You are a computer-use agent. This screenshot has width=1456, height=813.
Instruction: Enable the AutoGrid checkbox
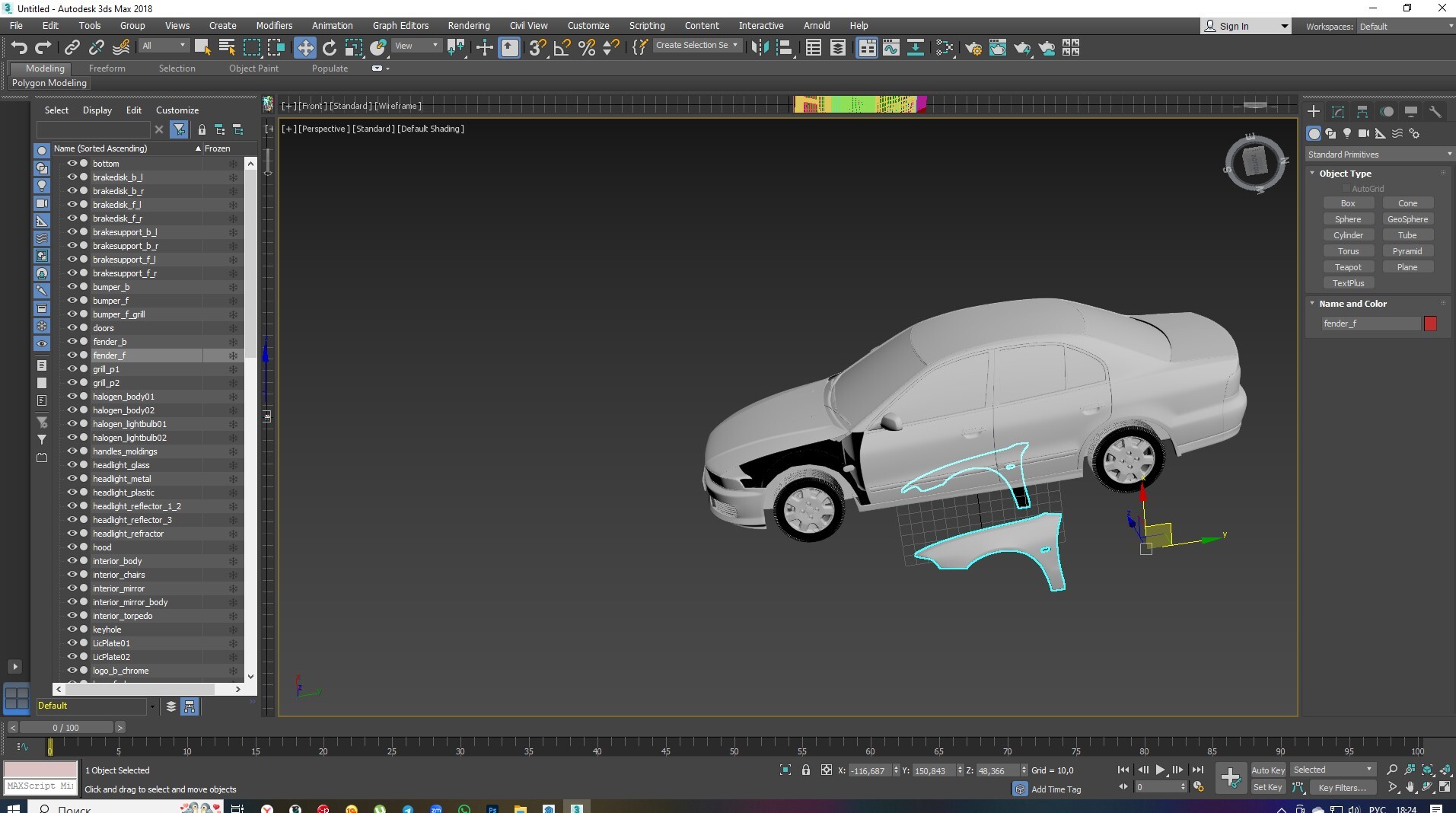click(x=1346, y=189)
